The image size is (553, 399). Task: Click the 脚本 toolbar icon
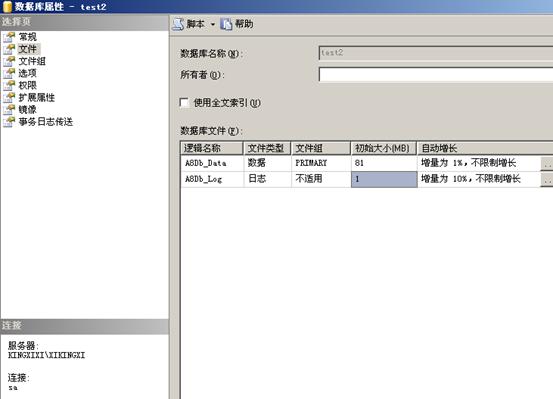point(178,24)
